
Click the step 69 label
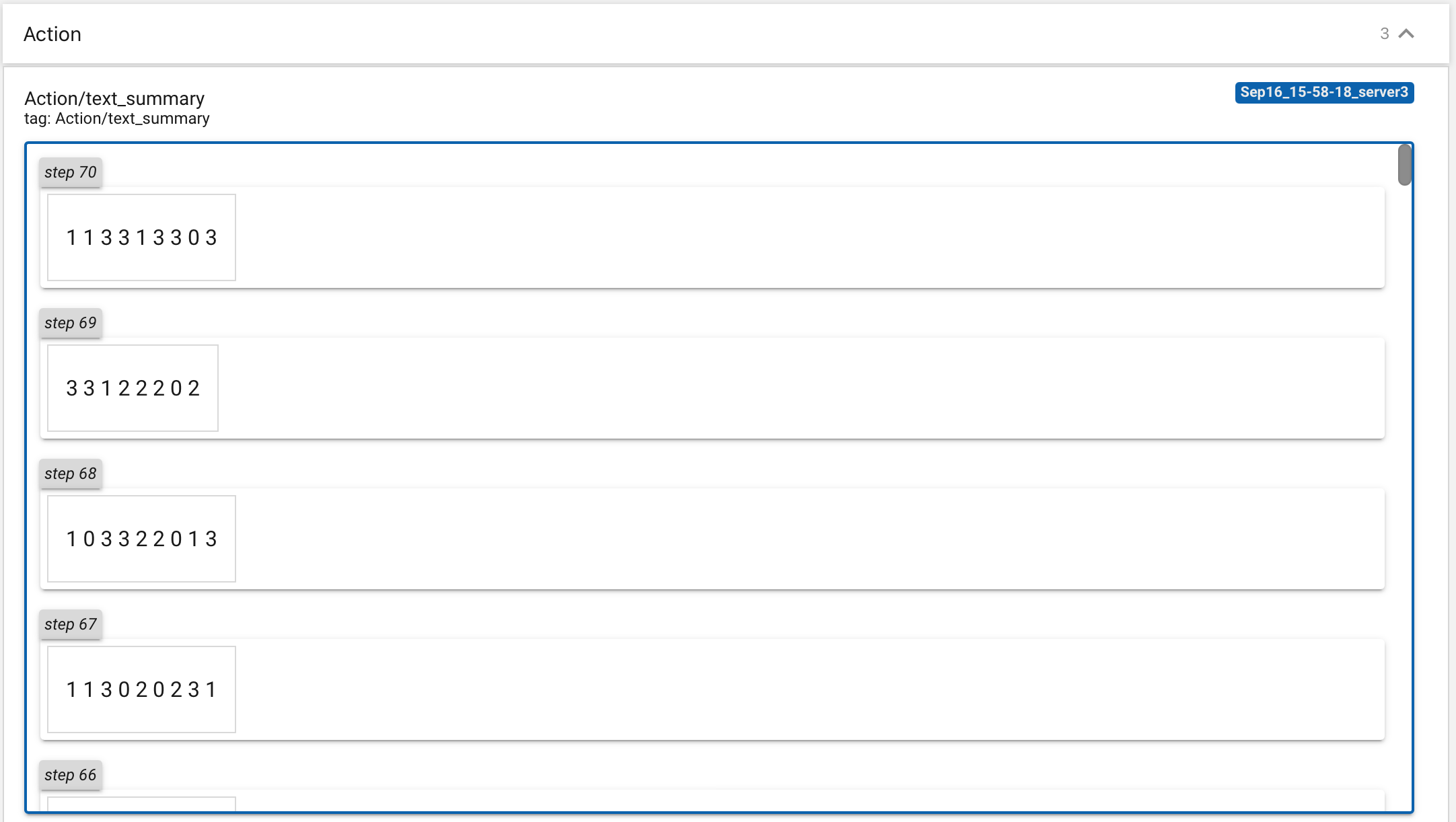[71, 323]
